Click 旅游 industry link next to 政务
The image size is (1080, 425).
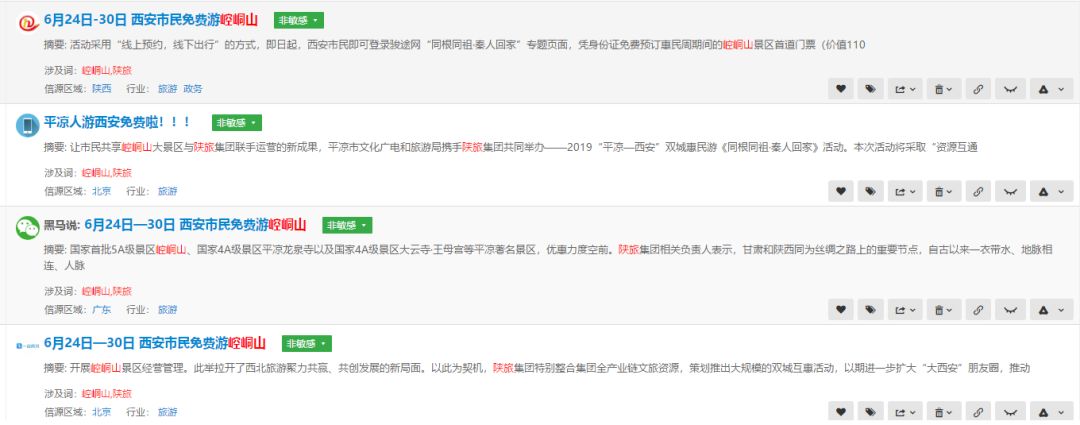(x=167, y=89)
